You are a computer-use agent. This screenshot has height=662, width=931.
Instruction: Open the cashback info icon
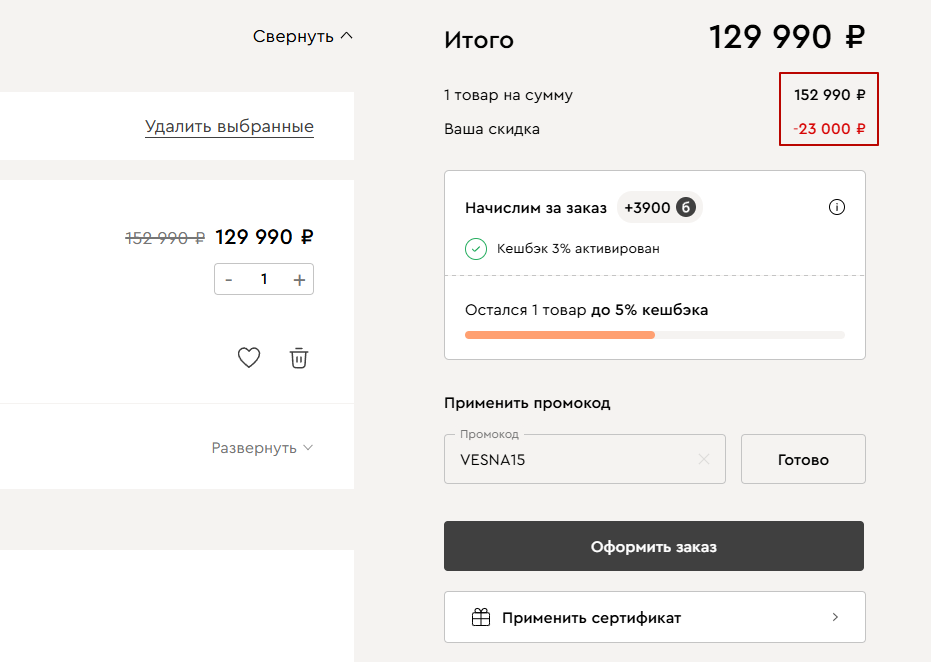tap(837, 207)
